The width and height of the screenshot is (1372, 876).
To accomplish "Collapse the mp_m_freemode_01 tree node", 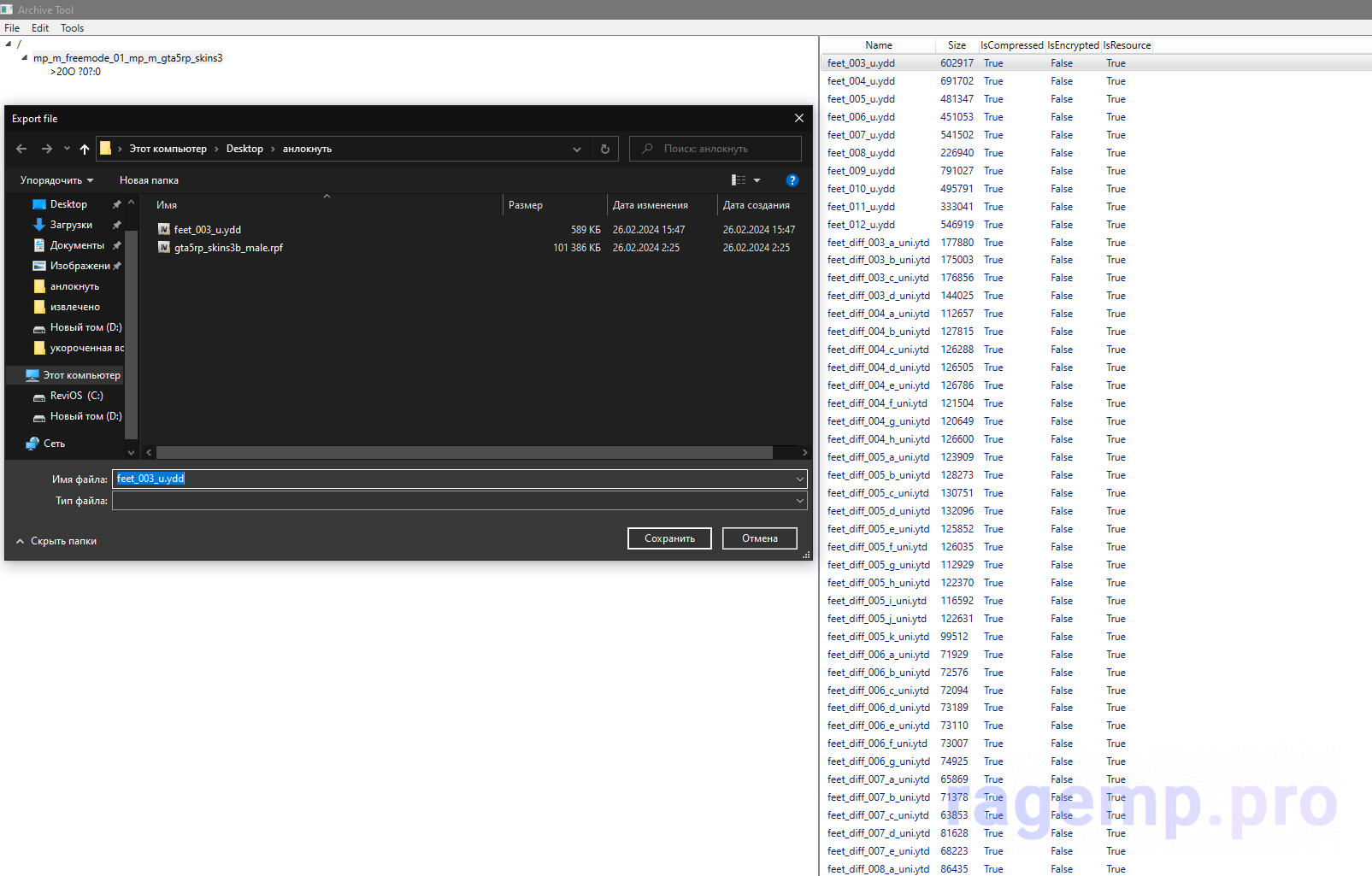I will [x=24, y=58].
